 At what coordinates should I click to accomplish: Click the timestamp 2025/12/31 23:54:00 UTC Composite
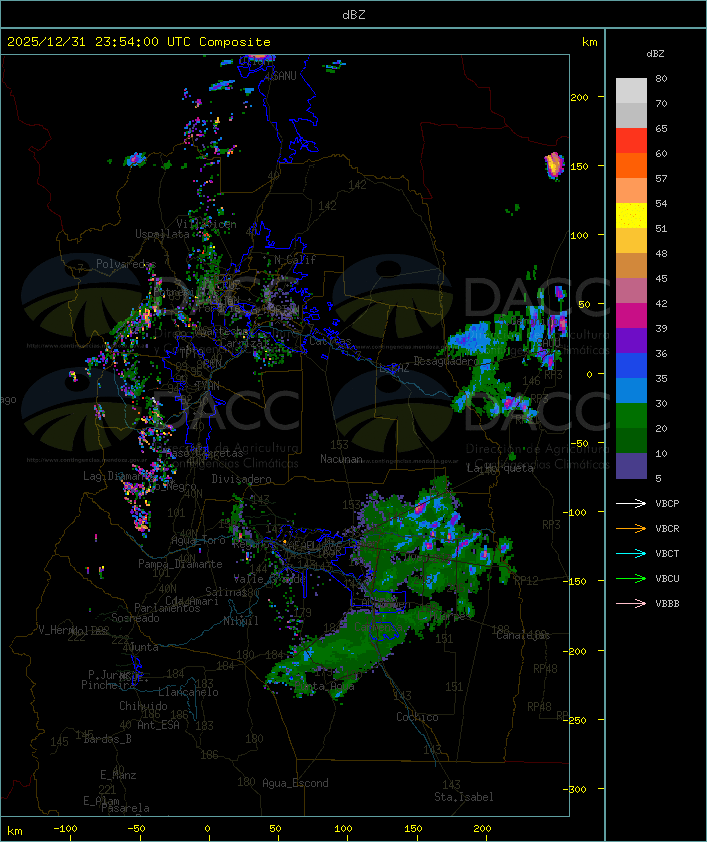click(x=139, y=42)
